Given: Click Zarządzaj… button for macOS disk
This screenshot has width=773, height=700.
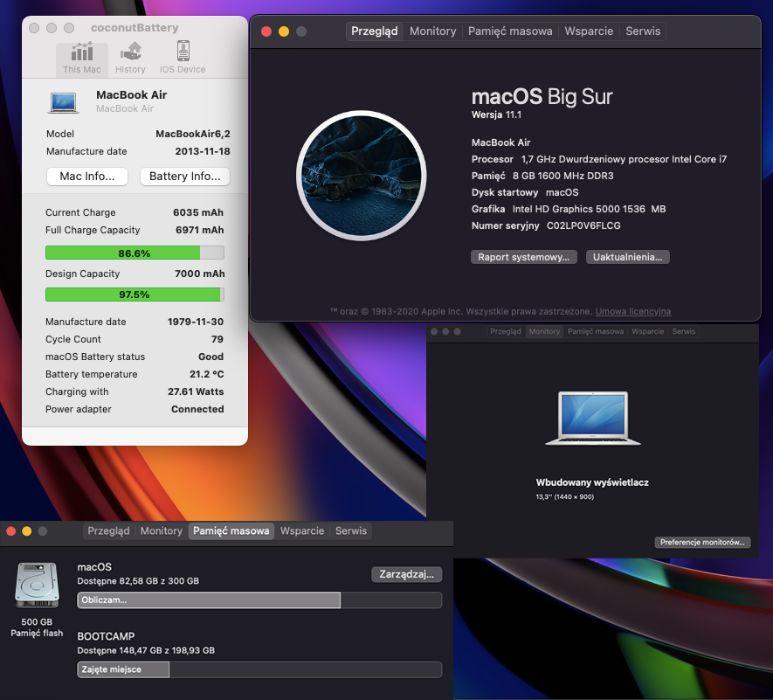Looking at the screenshot, I should [x=407, y=574].
